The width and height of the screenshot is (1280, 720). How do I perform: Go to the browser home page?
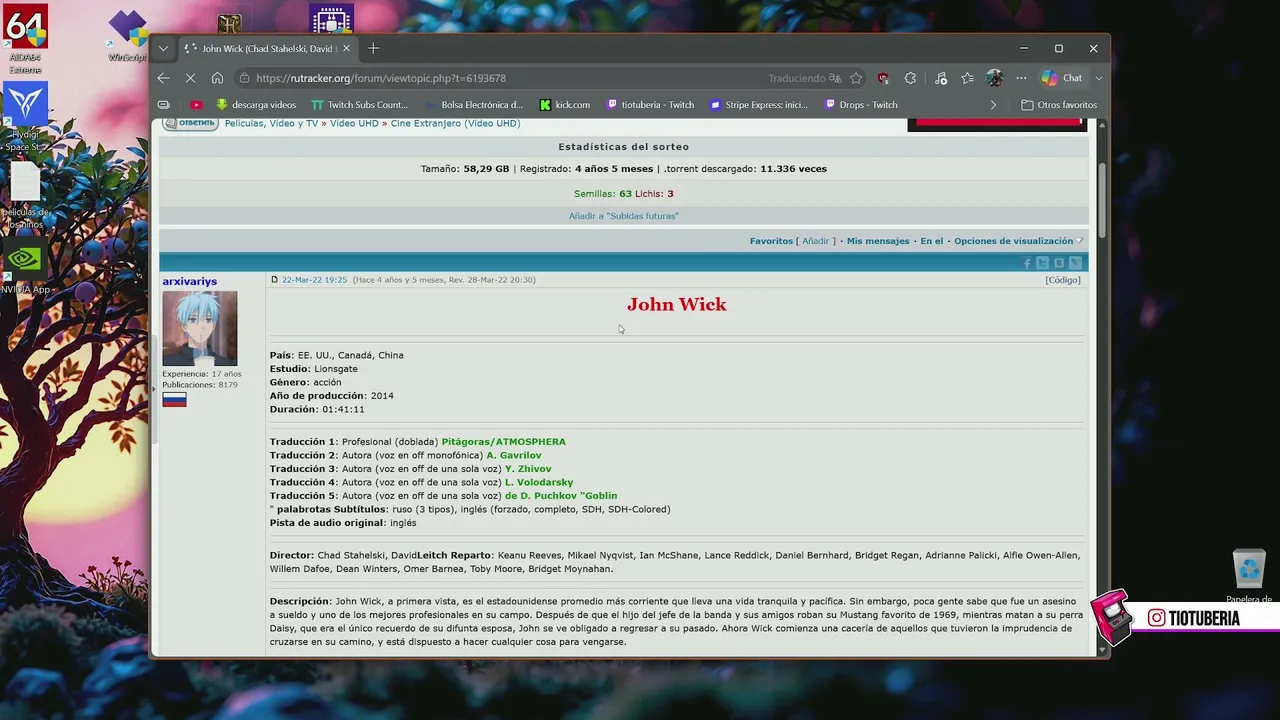(x=217, y=78)
